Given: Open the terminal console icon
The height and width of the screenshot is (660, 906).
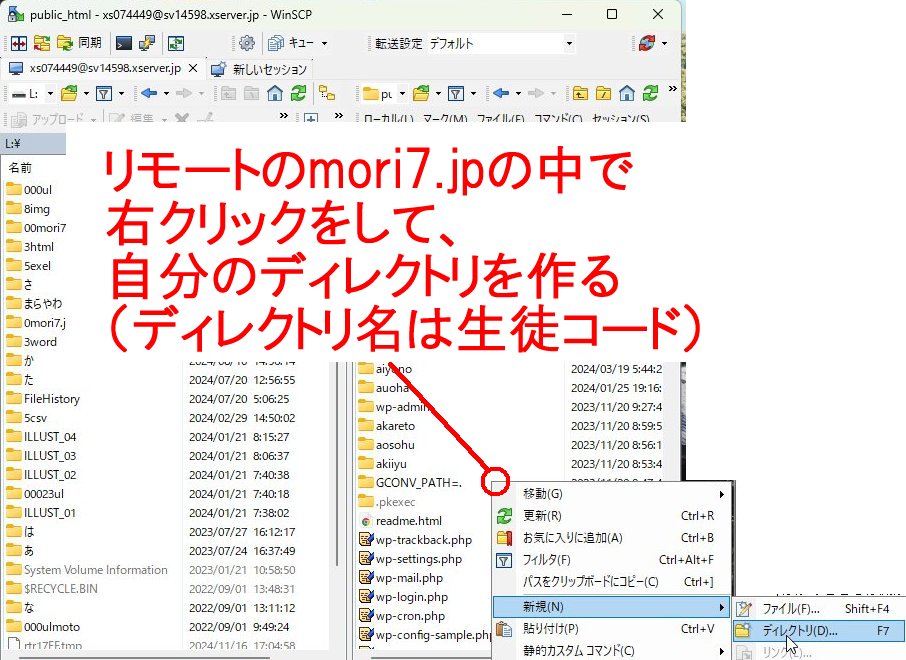Looking at the screenshot, I should coord(124,43).
